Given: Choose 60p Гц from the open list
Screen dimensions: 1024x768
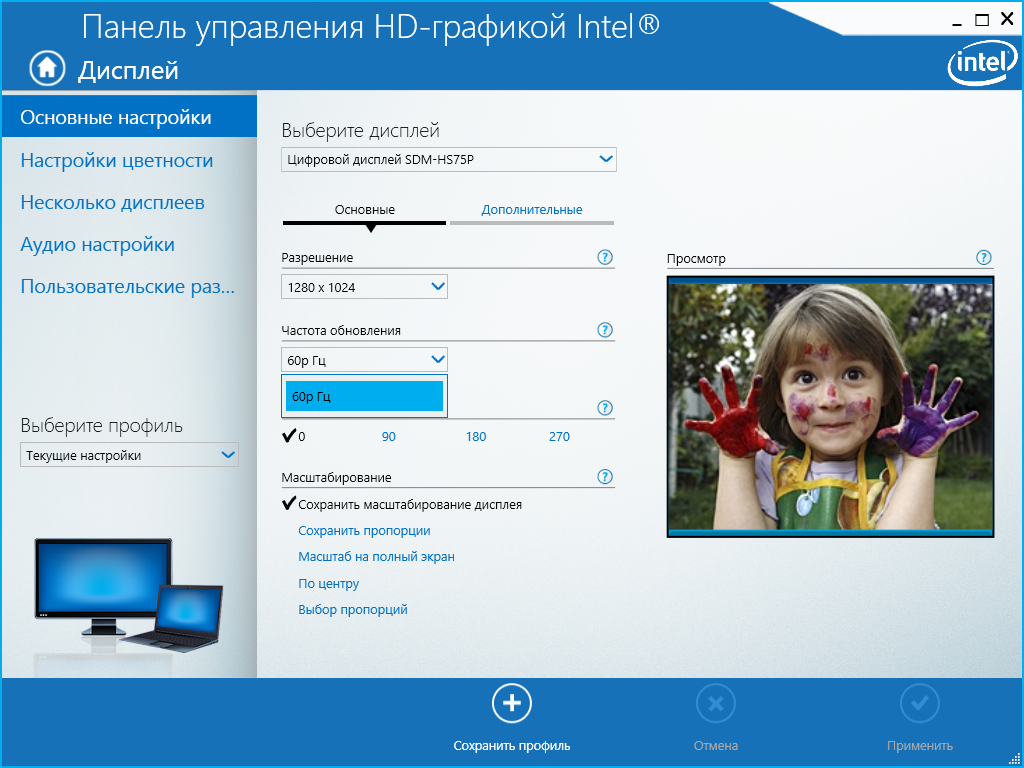Looking at the screenshot, I should coord(364,396).
